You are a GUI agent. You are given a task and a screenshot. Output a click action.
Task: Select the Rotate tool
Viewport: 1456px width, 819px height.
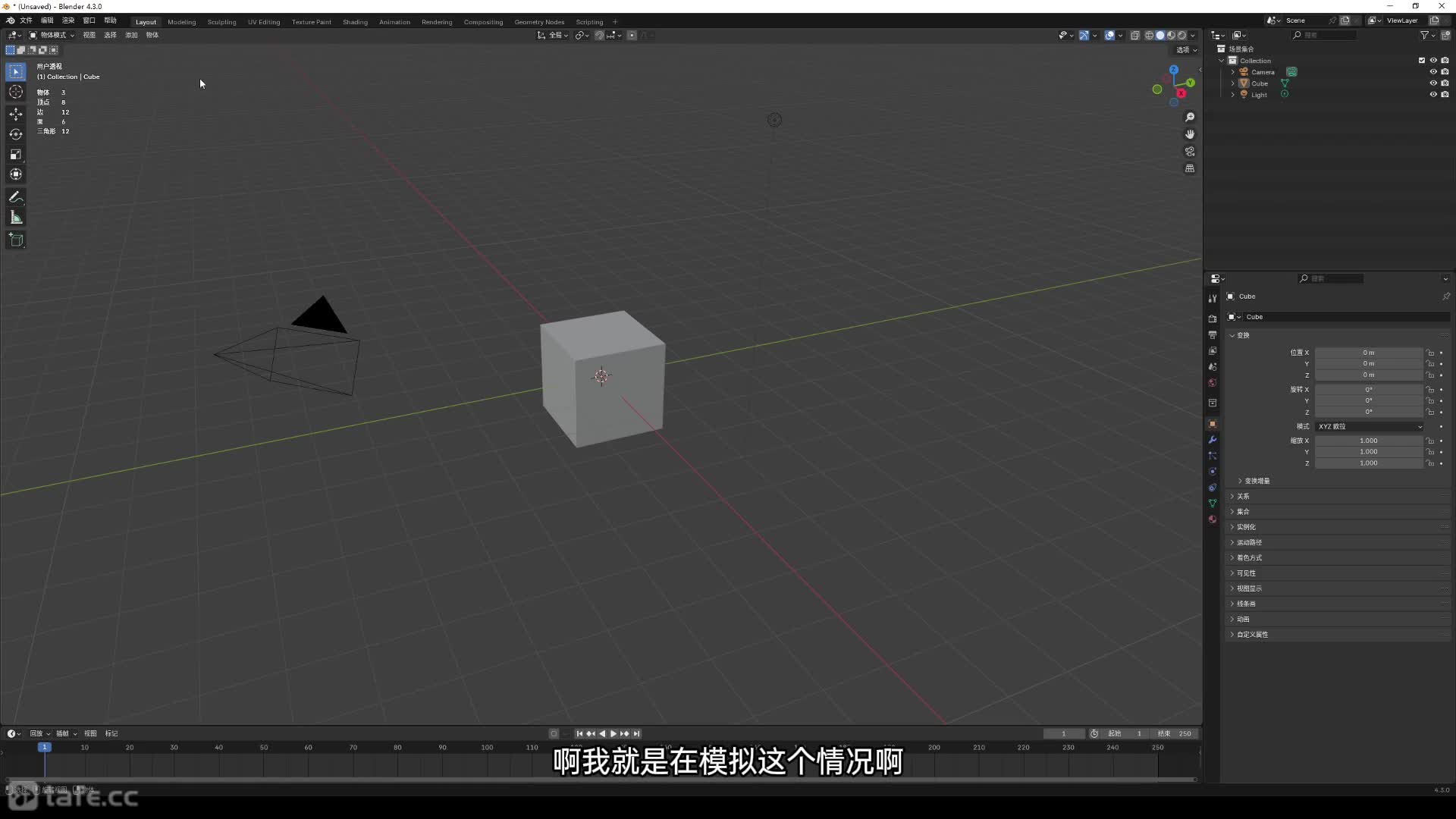tap(16, 134)
